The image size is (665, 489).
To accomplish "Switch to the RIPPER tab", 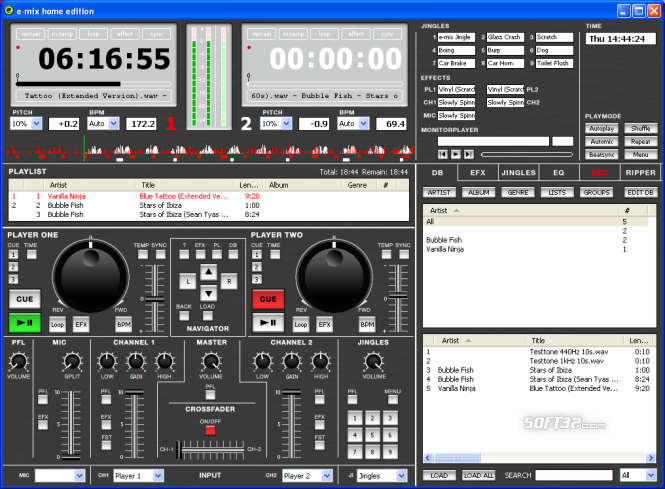I will (640, 173).
